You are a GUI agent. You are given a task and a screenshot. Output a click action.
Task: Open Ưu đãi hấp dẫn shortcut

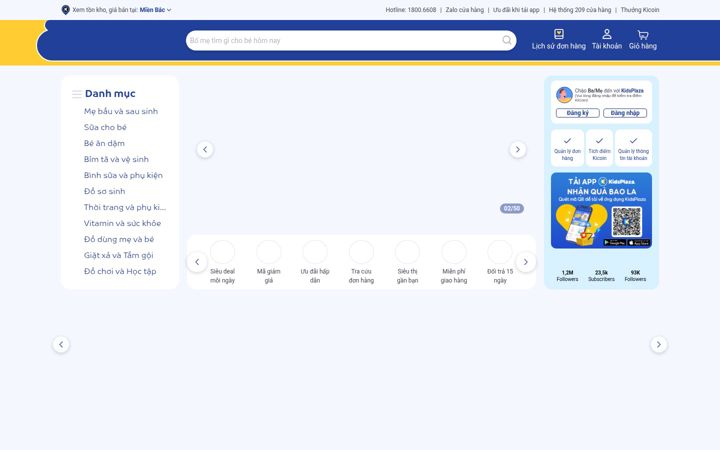(x=315, y=263)
